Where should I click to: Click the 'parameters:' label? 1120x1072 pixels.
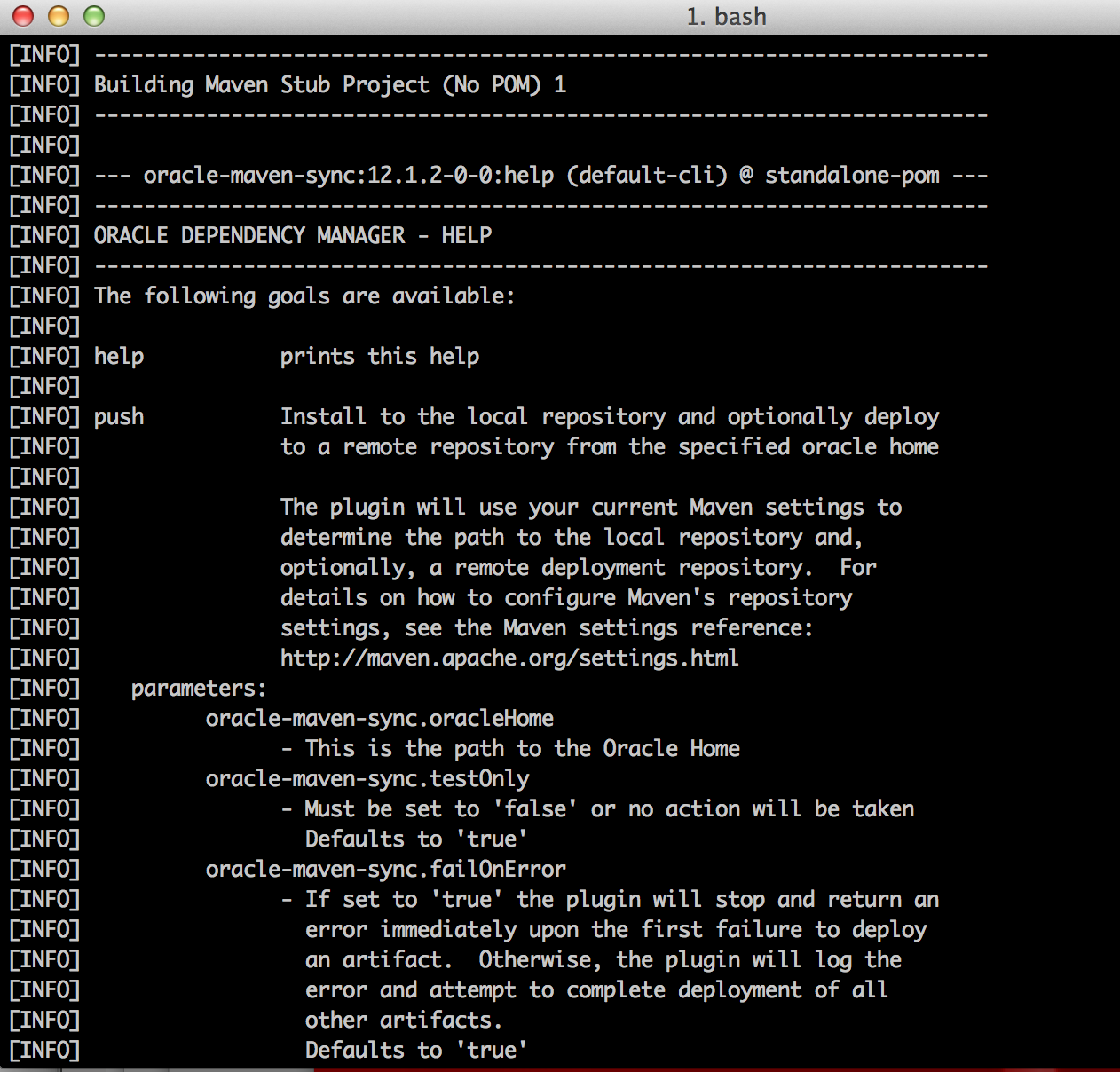tap(199, 689)
